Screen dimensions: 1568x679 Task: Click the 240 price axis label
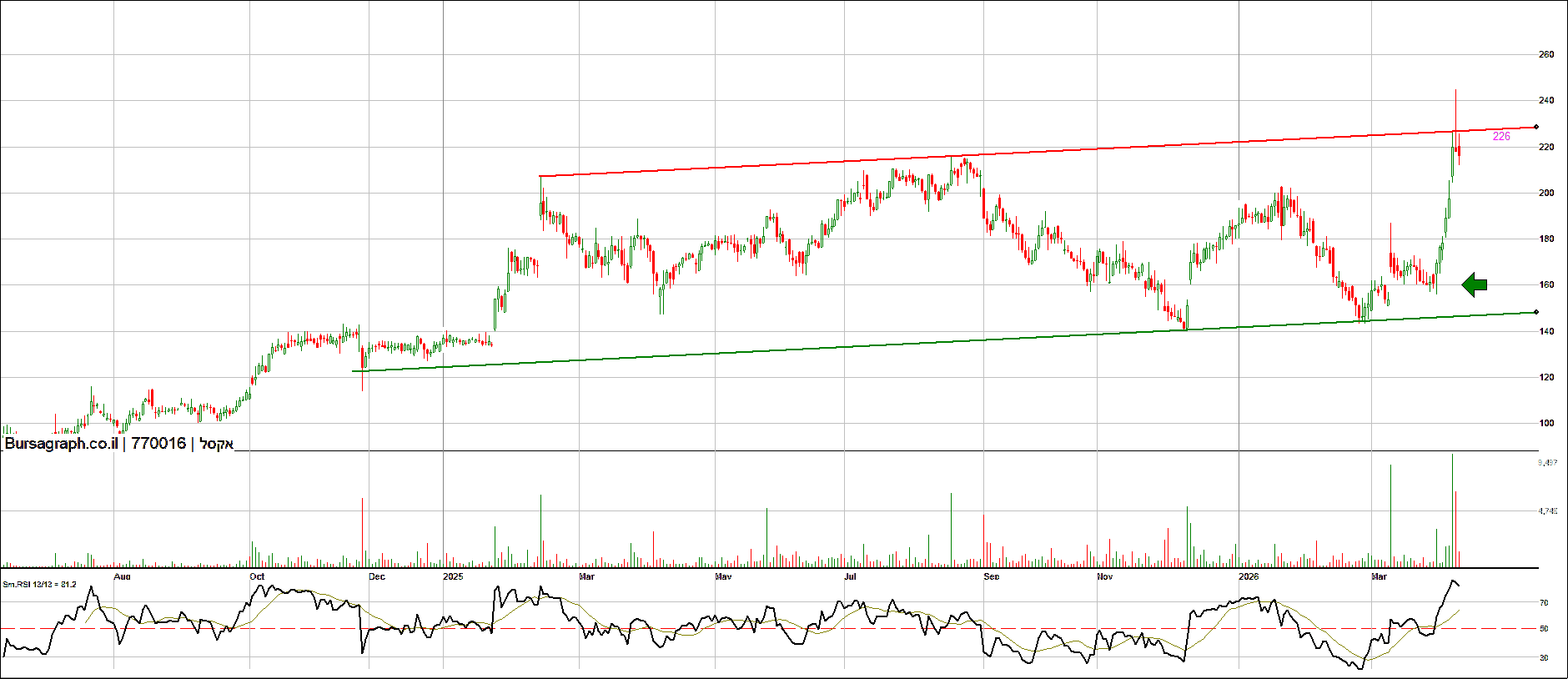click(1546, 101)
